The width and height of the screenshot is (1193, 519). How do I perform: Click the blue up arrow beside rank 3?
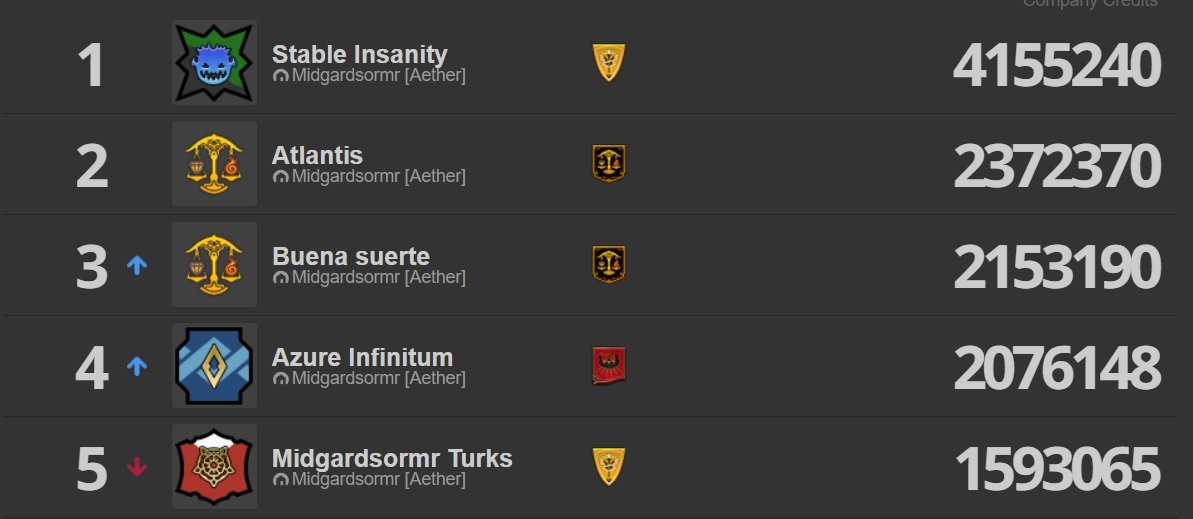point(137,265)
